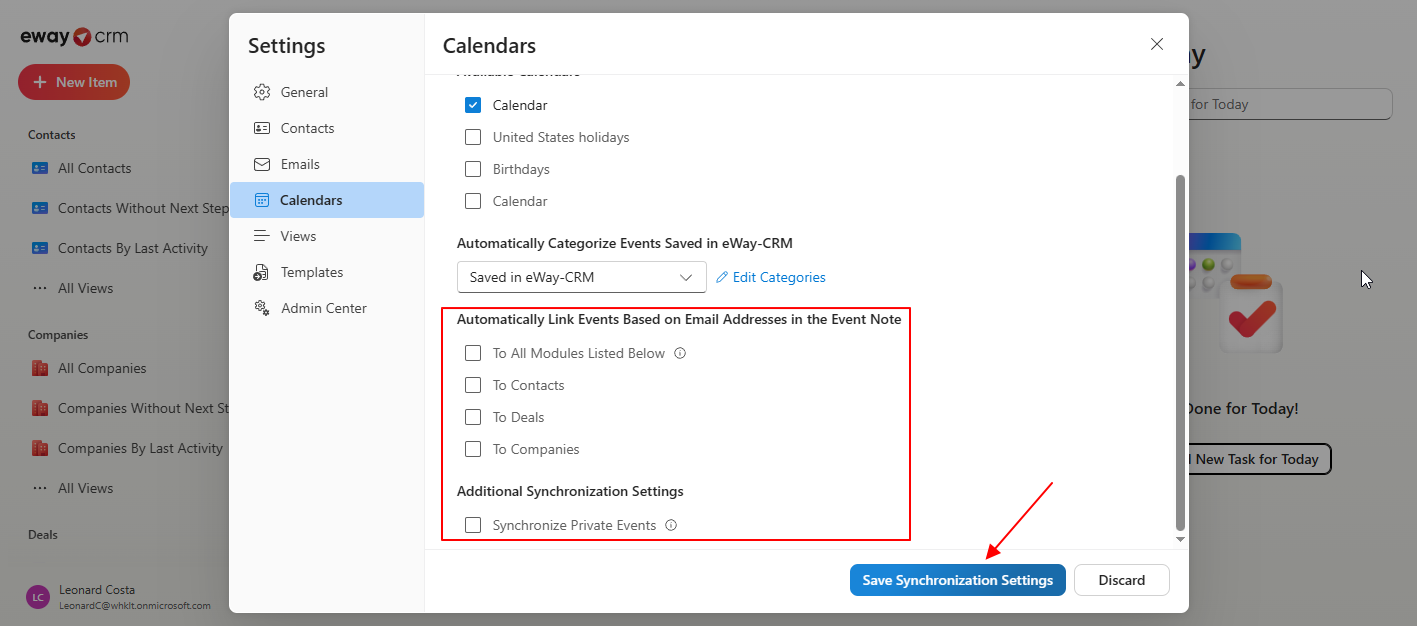The width and height of the screenshot is (1417, 626).
Task: Click Save Synchronization Settings button
Action: [x=958, y=580]
